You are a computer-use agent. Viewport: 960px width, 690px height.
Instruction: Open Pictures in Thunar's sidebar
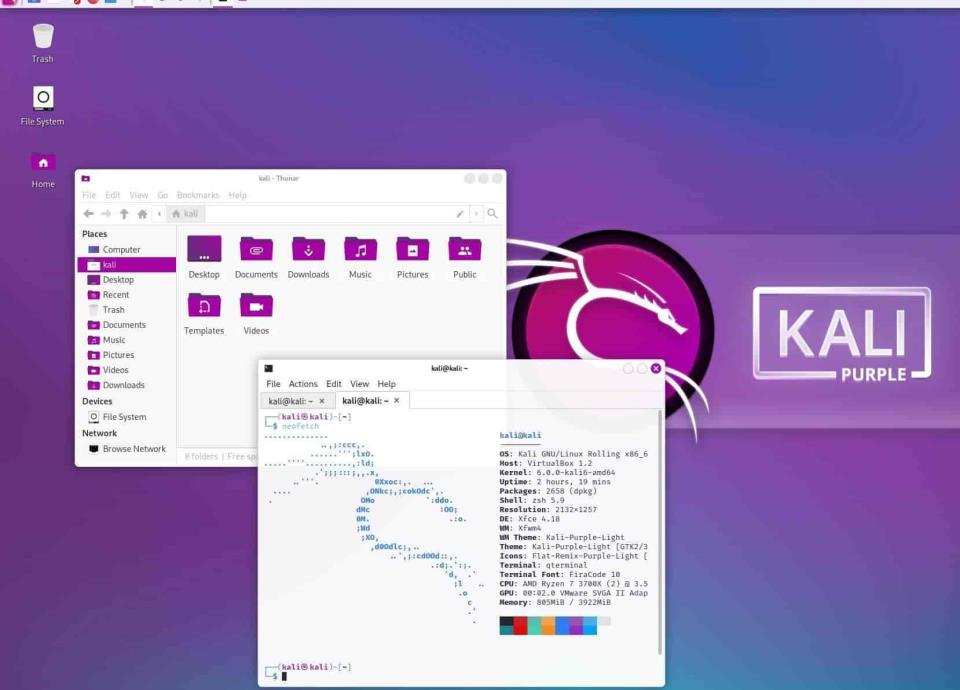click(127, 354)
